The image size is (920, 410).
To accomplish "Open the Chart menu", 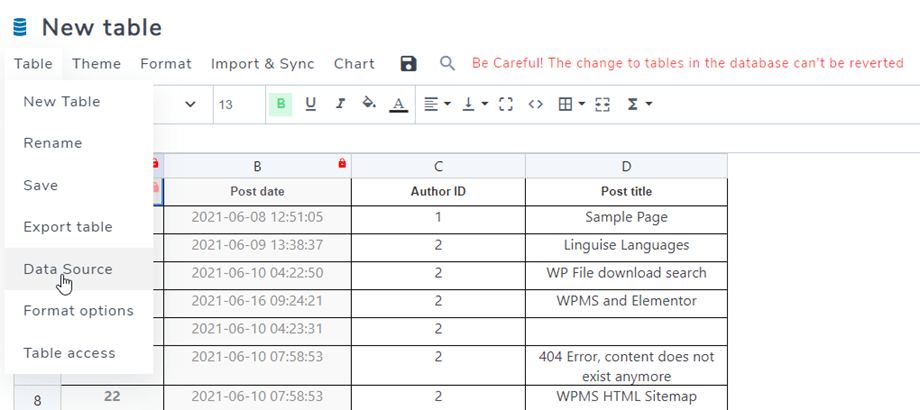I will (x=354, y=64).
